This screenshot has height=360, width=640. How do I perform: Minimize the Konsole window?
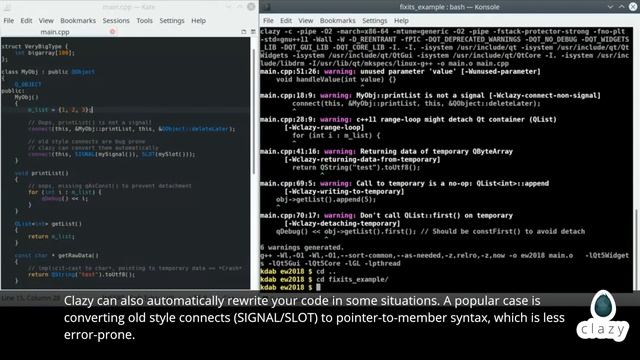click(x=610, y=7)
